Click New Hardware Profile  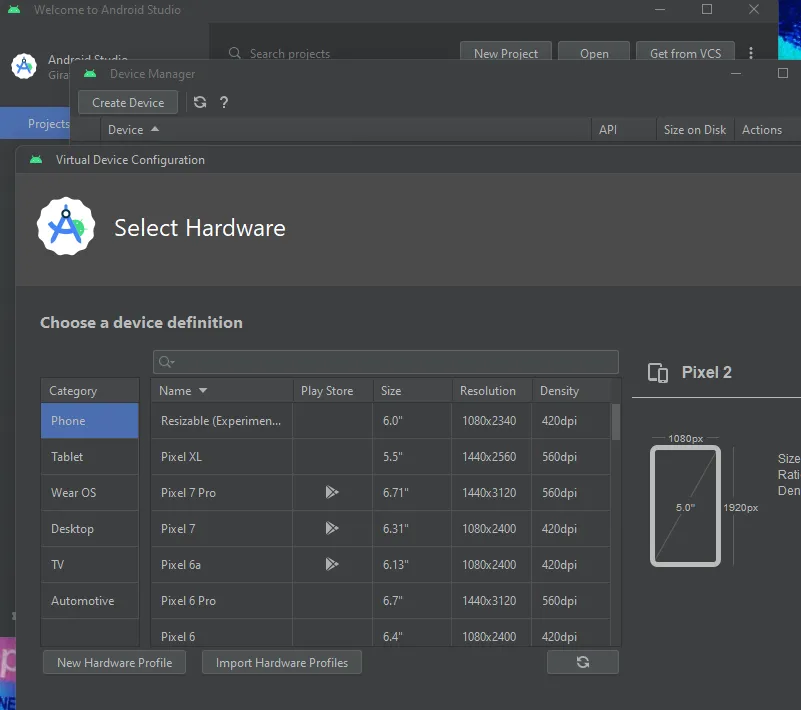pyautogui.click(x=114, y=661)
